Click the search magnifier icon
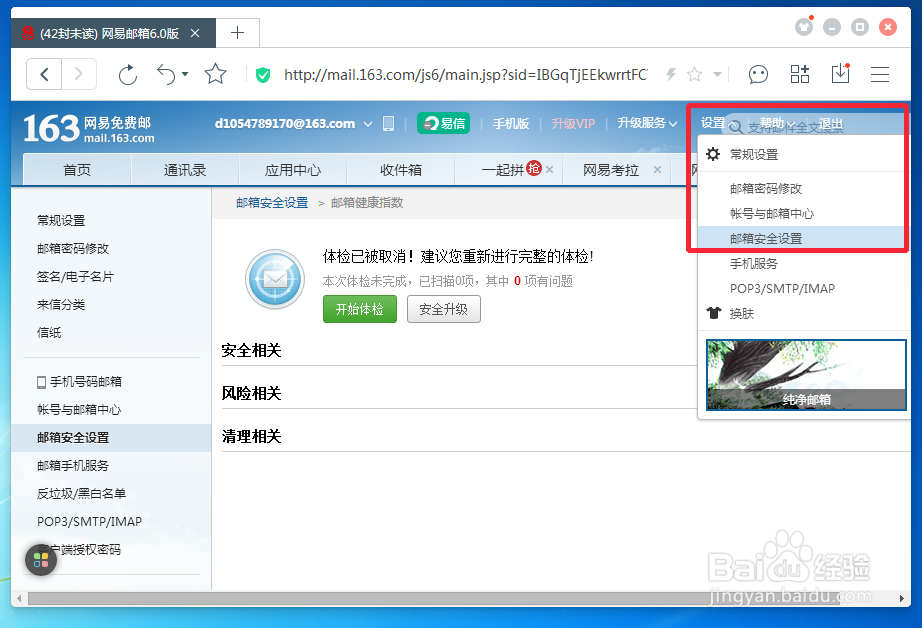This screenshot has height=628, width=922. 736,126
